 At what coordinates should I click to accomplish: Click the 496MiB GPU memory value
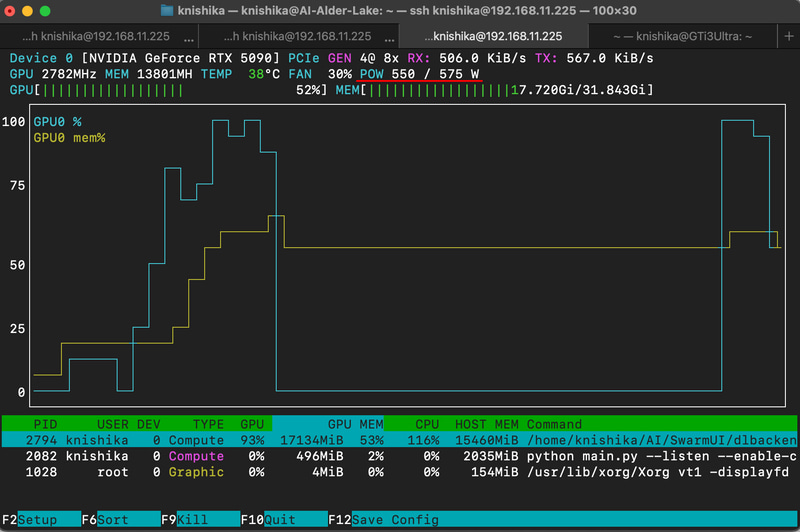pos(320,456)
